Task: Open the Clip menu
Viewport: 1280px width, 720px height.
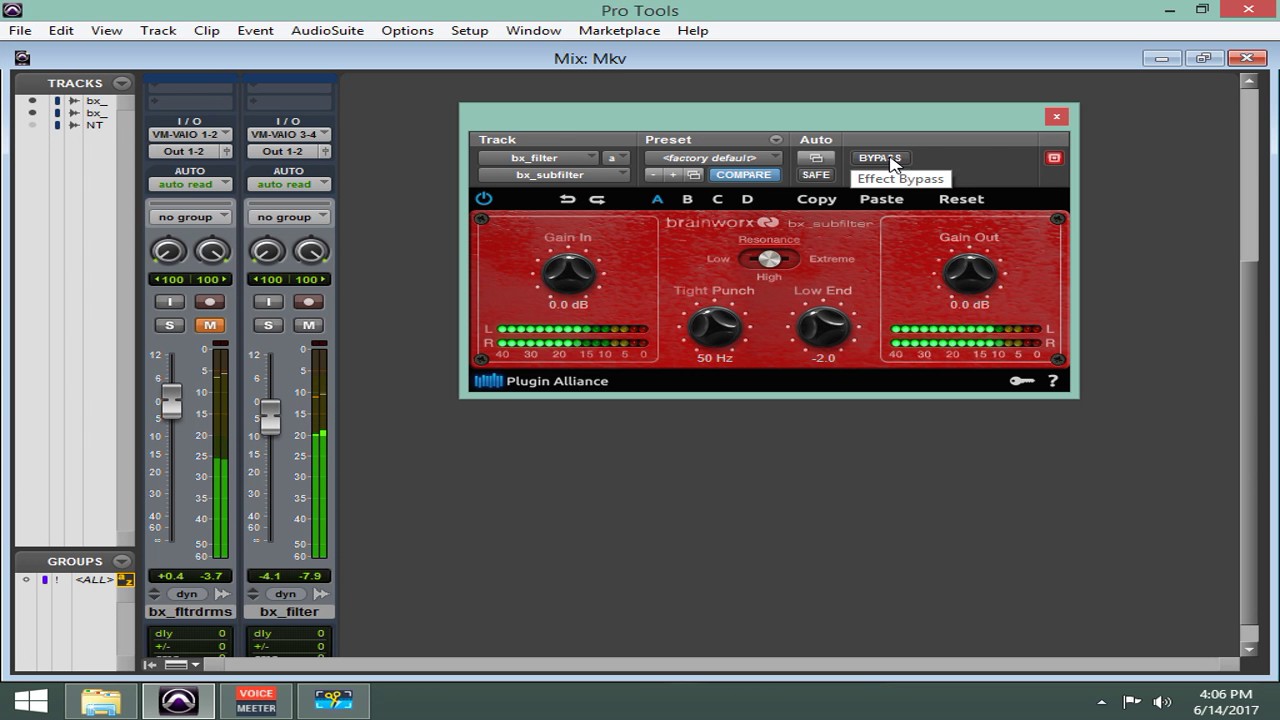Action: pyautogui.click(x=207, y=30)
